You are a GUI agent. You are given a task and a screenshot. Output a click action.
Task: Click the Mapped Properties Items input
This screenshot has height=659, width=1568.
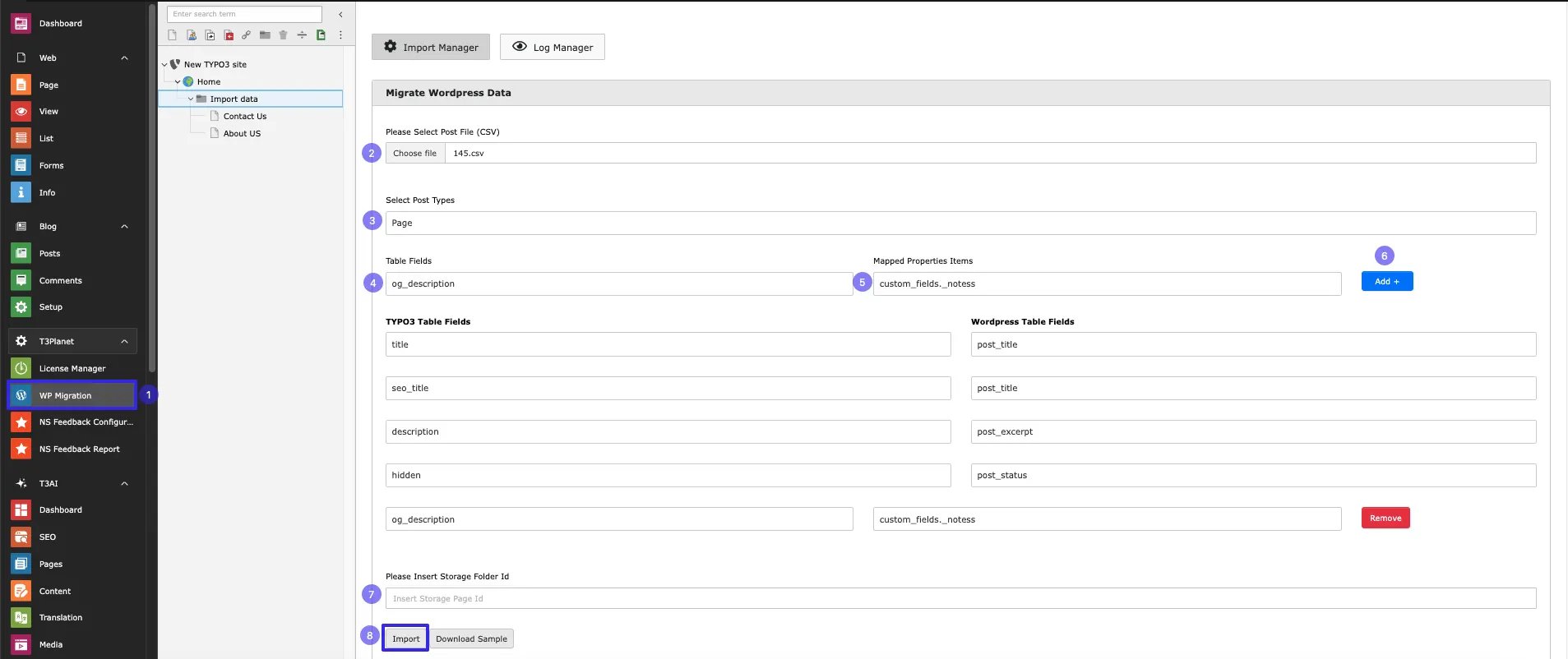coord(1107,283)
